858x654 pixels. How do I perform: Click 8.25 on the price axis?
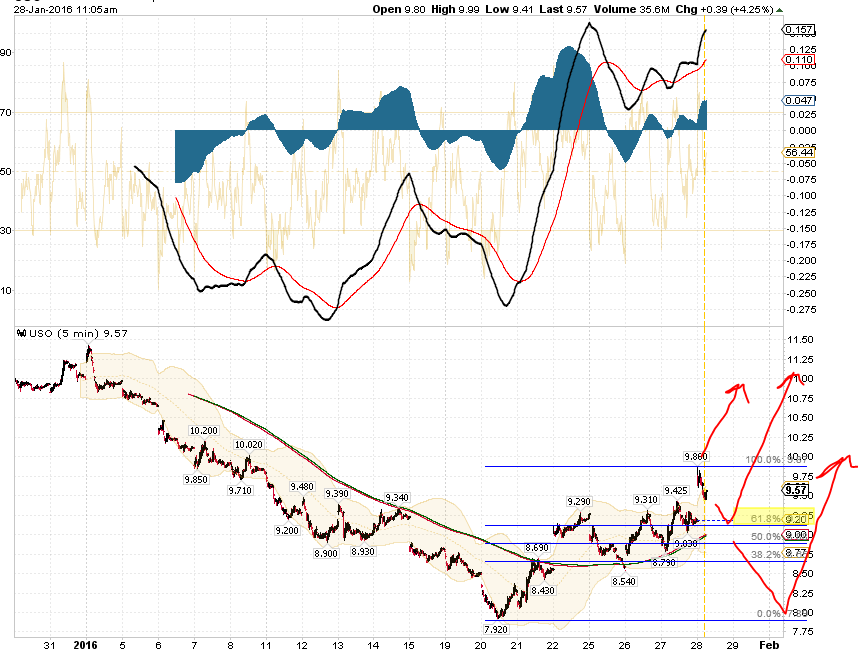pos(802,593)
